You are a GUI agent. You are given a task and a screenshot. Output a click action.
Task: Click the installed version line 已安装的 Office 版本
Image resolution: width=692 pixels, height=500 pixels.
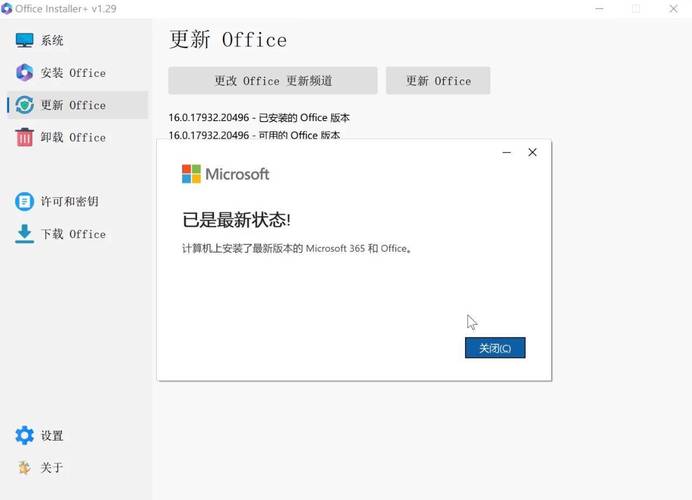tap(259, 118)
